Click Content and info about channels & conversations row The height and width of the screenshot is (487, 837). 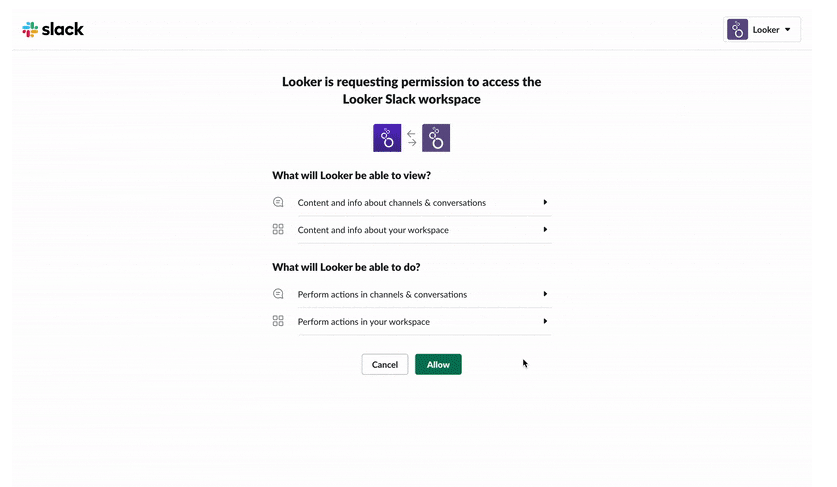tap(412, 202)
